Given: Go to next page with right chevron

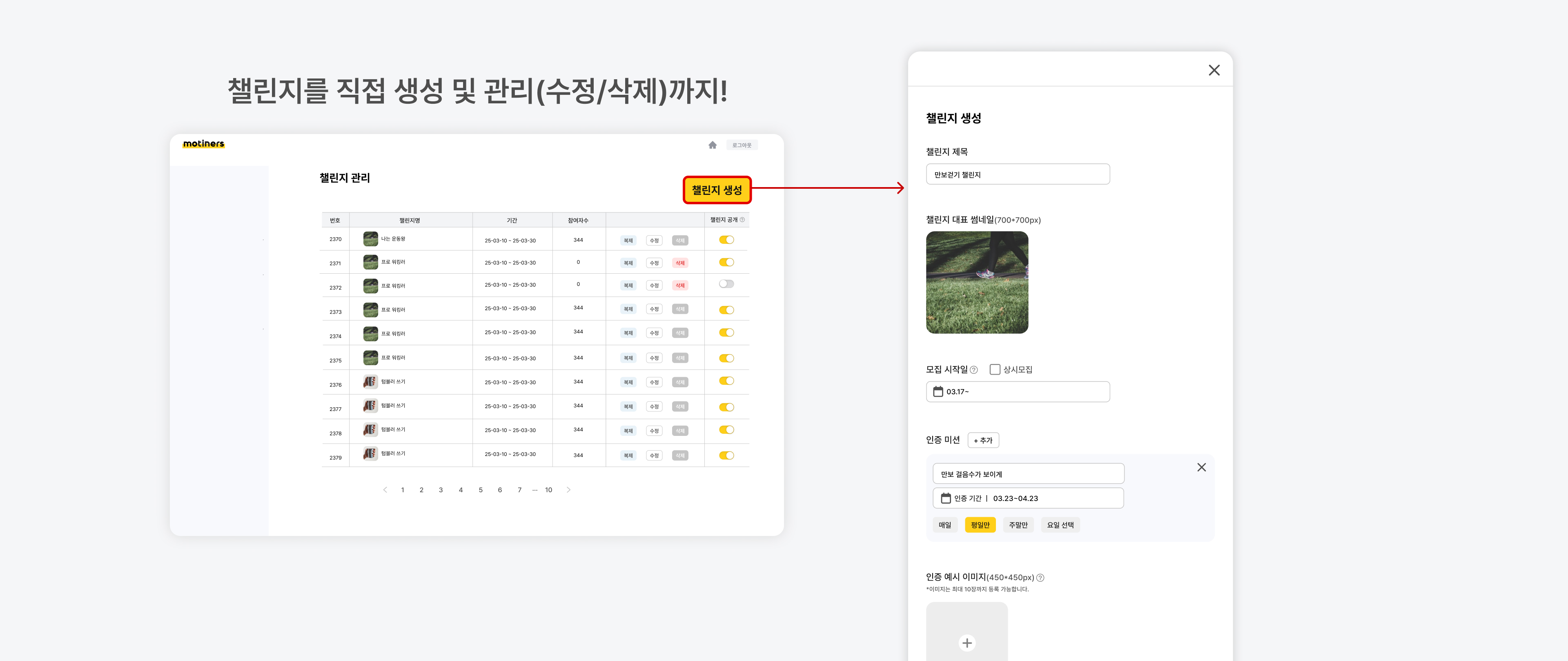Looking at the screenshot, I should pyautogui.click(x=568, y=490).
